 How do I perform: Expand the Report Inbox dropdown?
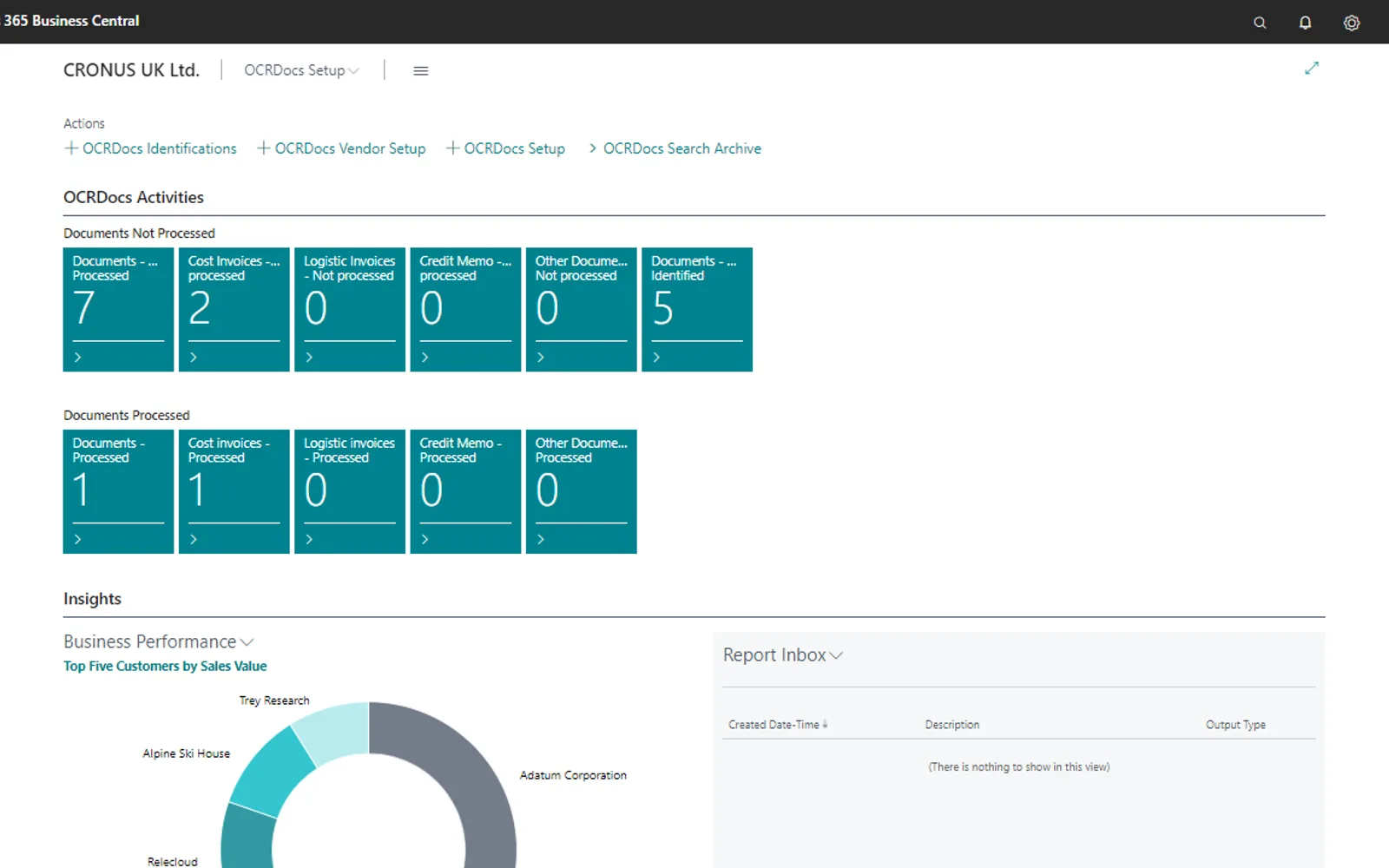pos(783,655)
